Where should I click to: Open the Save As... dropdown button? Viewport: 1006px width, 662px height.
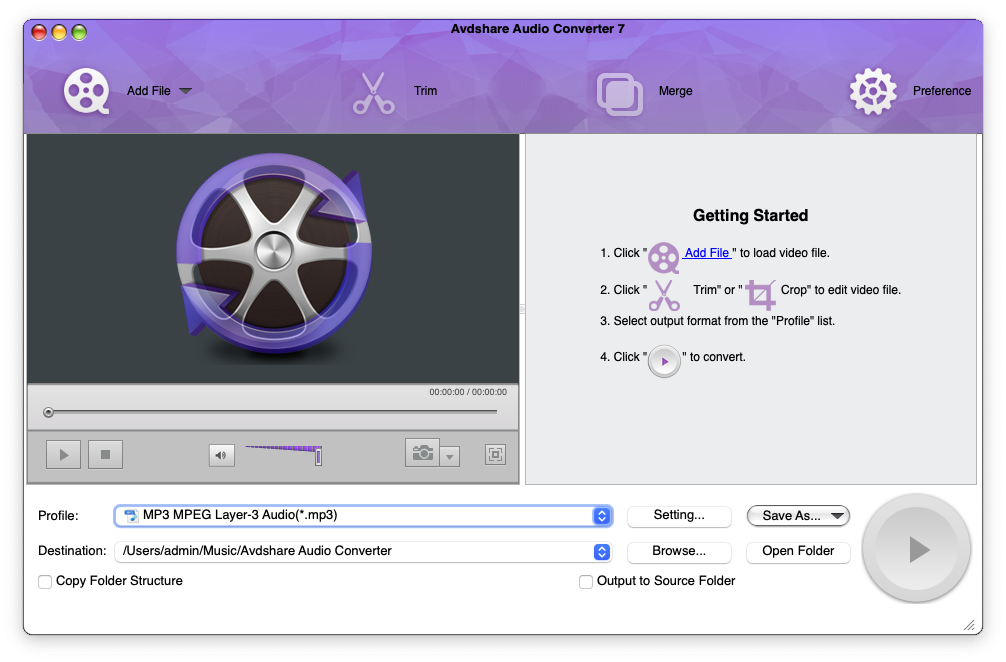pyautogui.click(x=798, y=516)
